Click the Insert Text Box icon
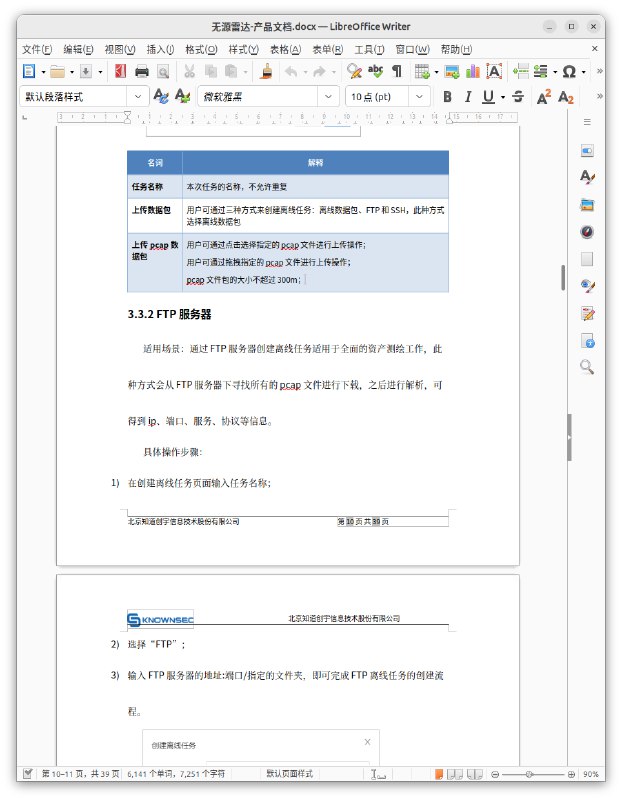The width and height of the screenshot is (622, 800). pos(494,71)
